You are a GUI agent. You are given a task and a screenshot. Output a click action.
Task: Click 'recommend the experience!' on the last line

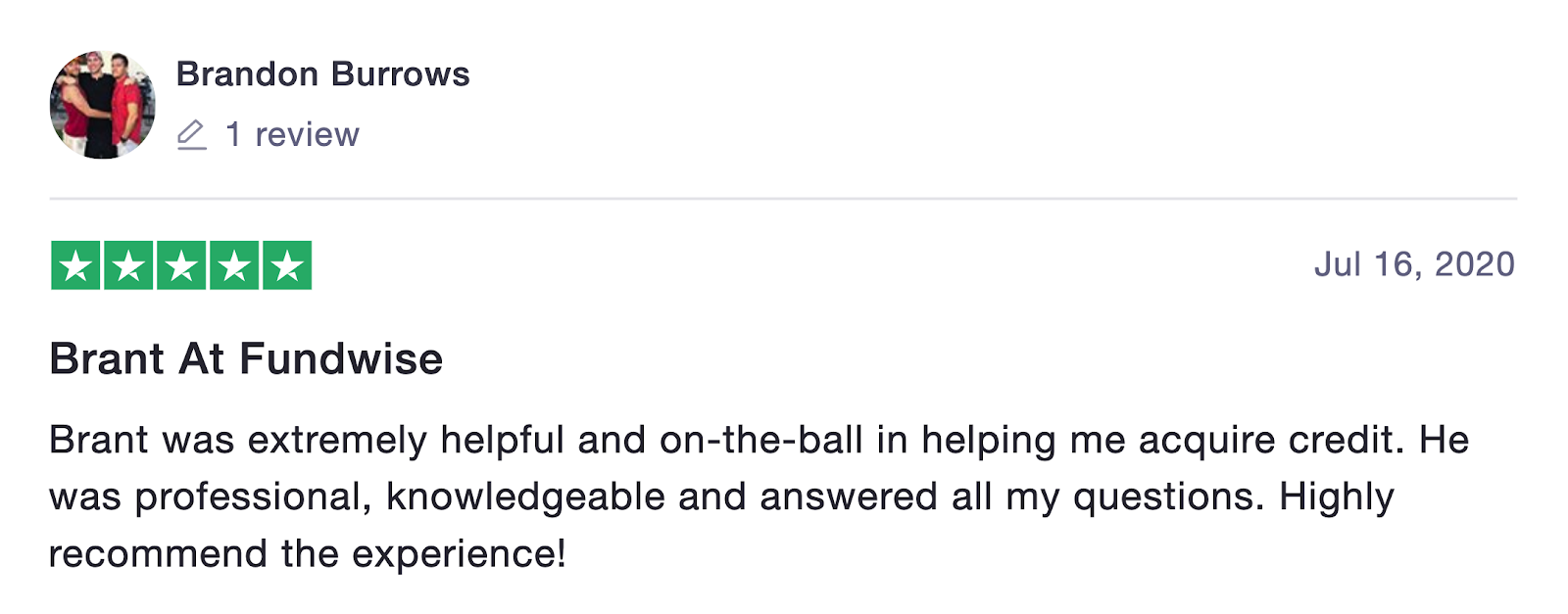(x=308, y=554)
